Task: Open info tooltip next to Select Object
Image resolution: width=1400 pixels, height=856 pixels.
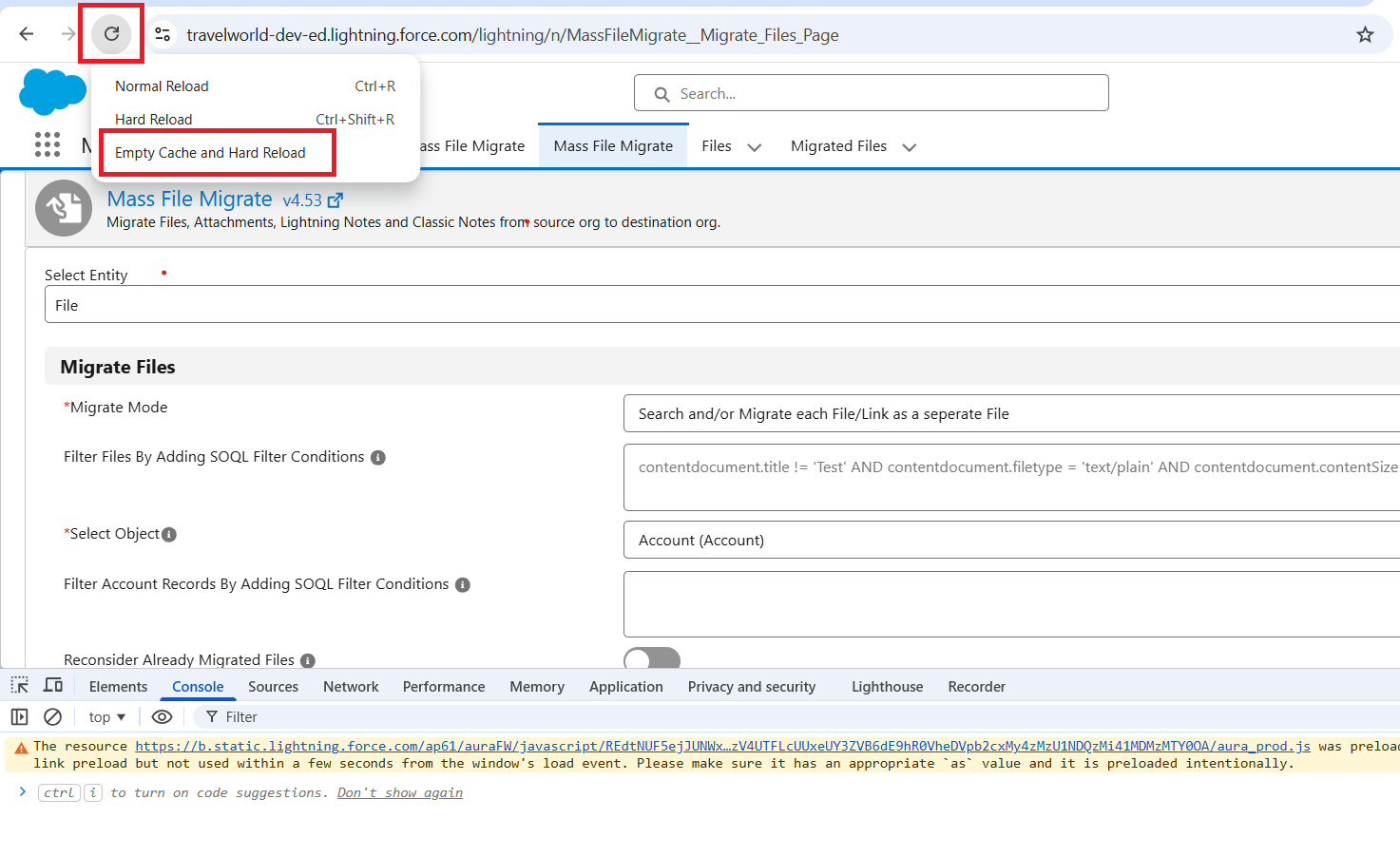Action: 169,535
